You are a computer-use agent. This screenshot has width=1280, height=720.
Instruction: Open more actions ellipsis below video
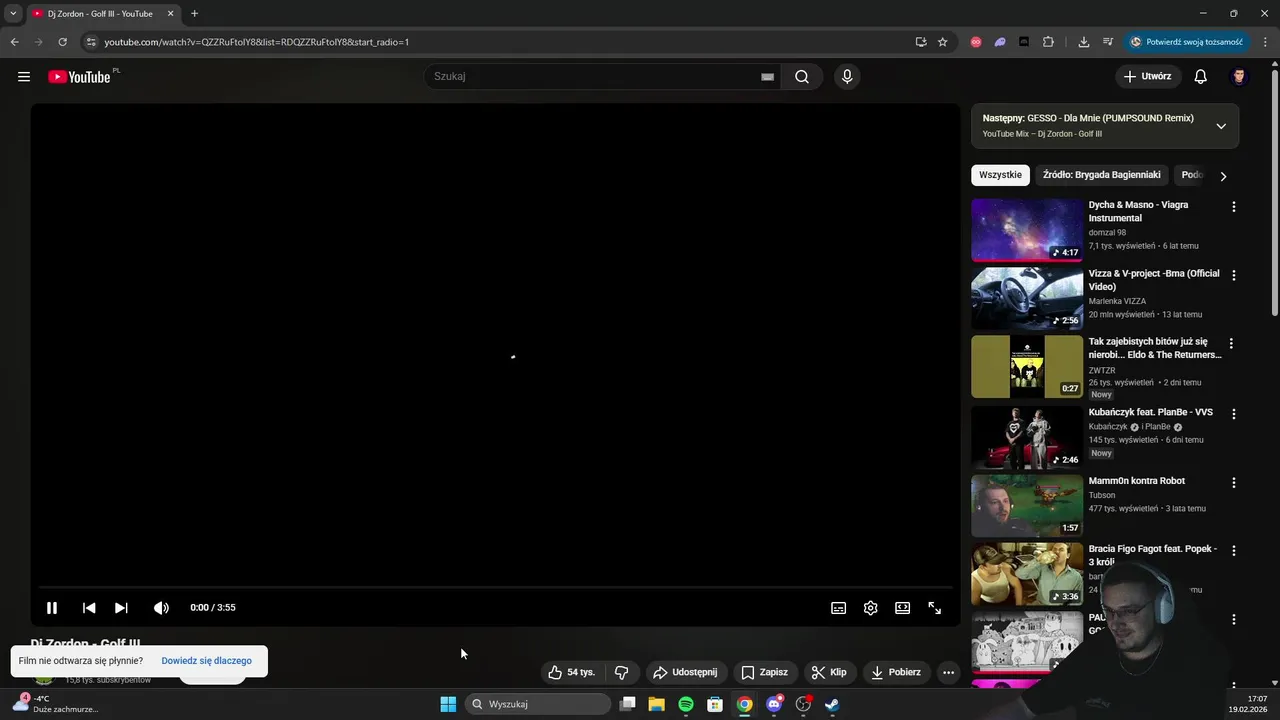949,673
